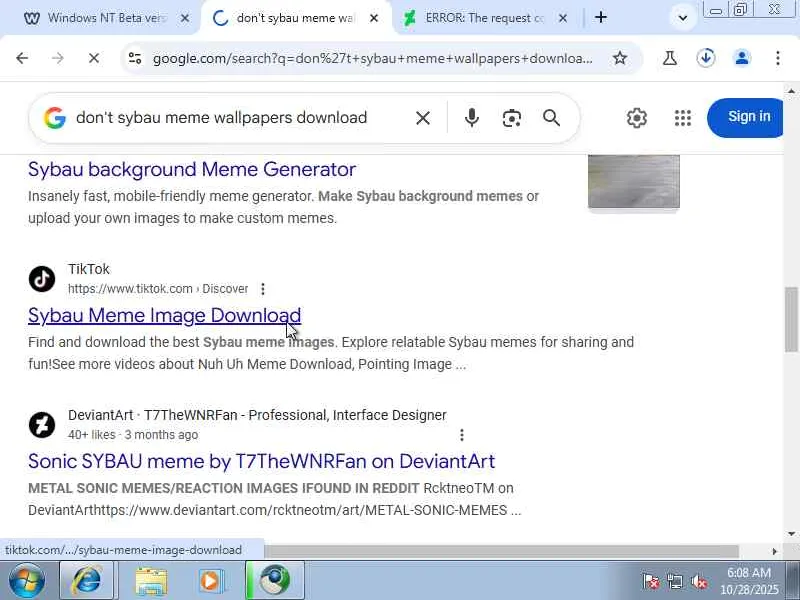Click the vertical scrollbar thumb

(791, 319)
